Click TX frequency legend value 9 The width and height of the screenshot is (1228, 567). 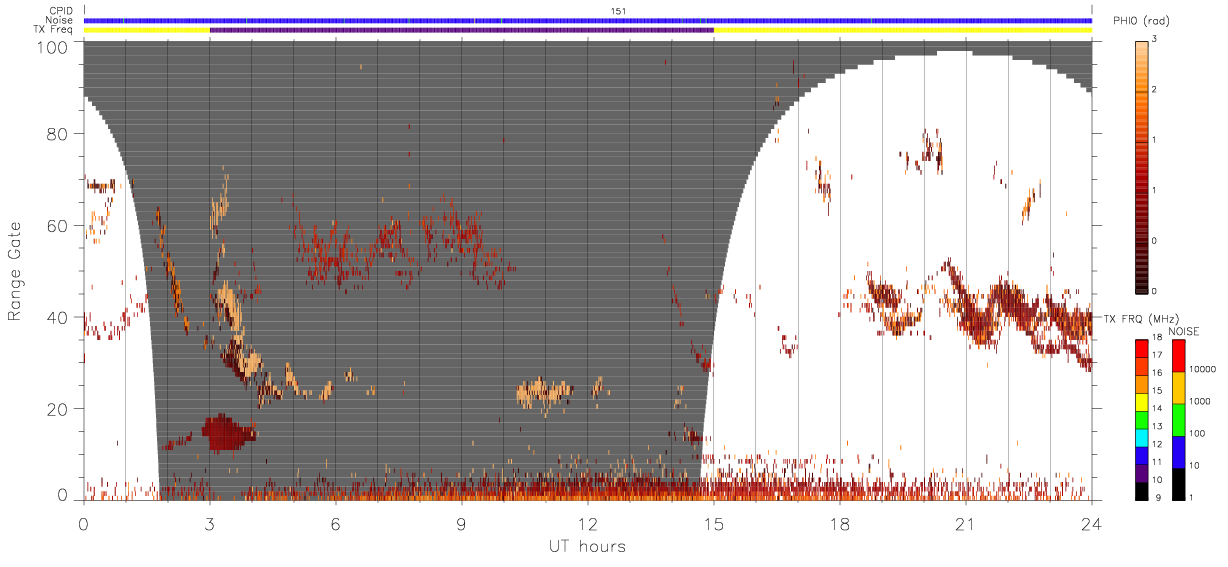pyautogui.click(x=1160, y=497)
